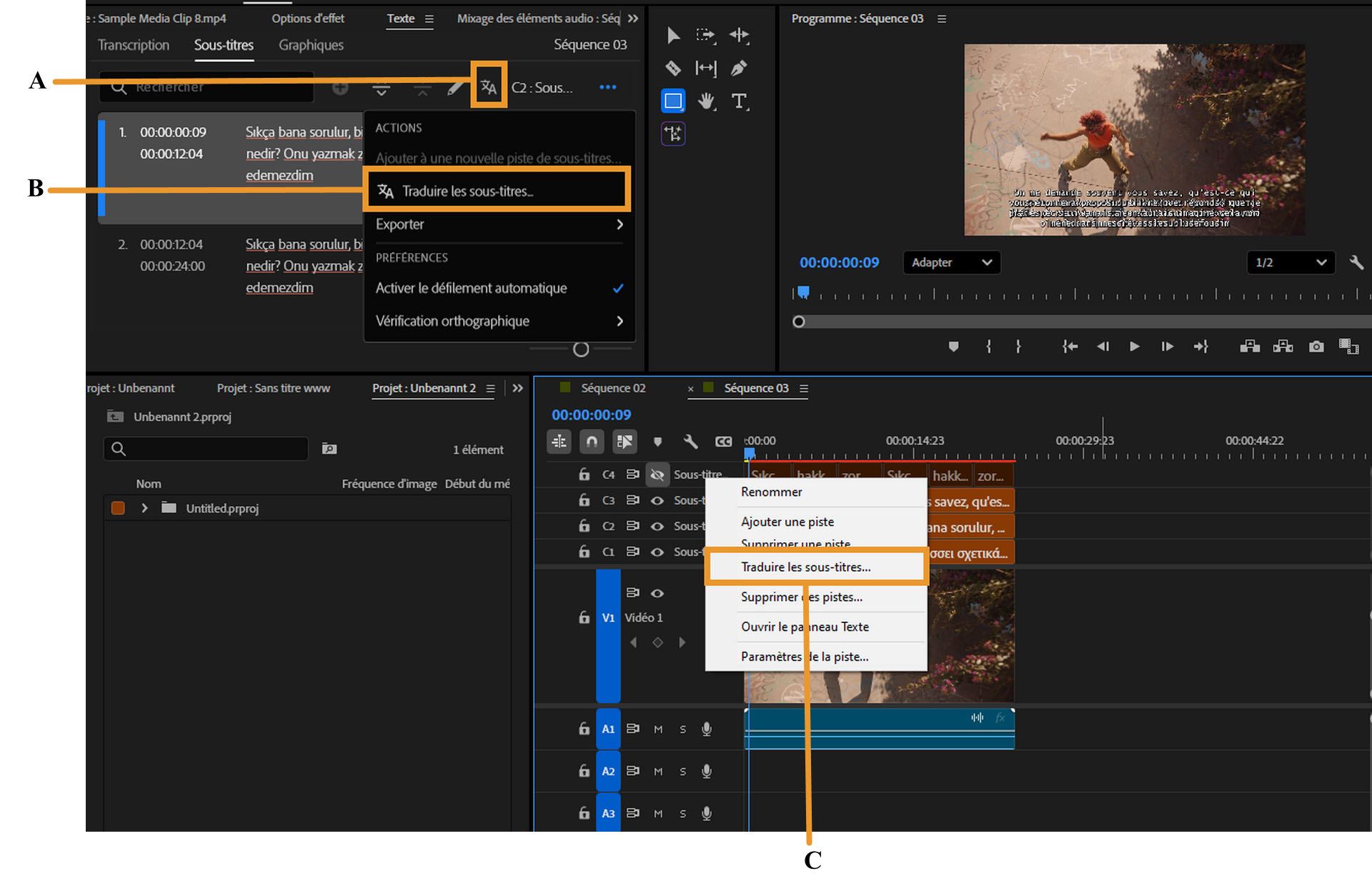
Task: Mute the A1 audio track
Action: click(x=657, y=729)
